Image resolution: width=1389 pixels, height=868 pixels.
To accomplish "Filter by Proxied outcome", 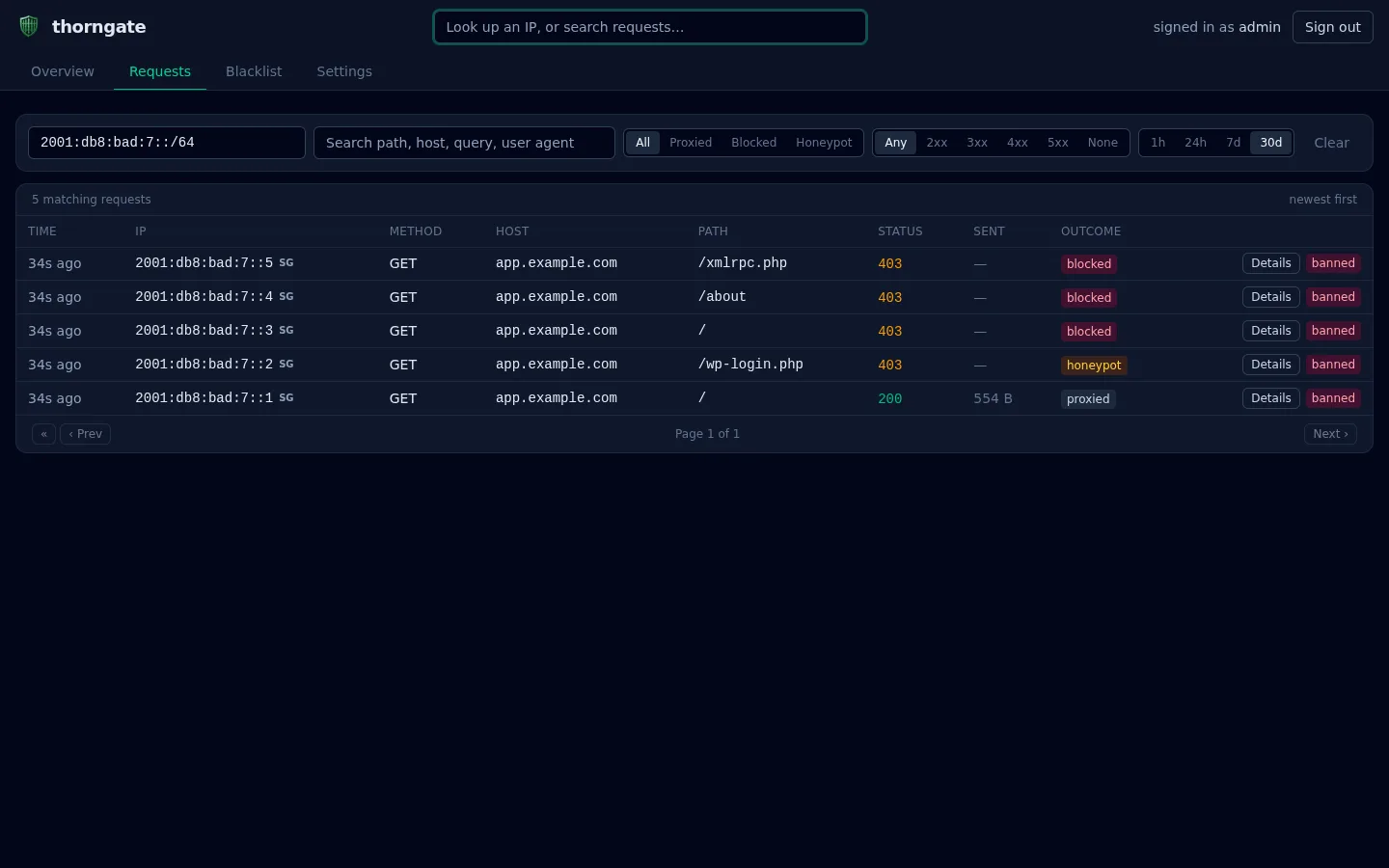I will (x=691, y=143).
